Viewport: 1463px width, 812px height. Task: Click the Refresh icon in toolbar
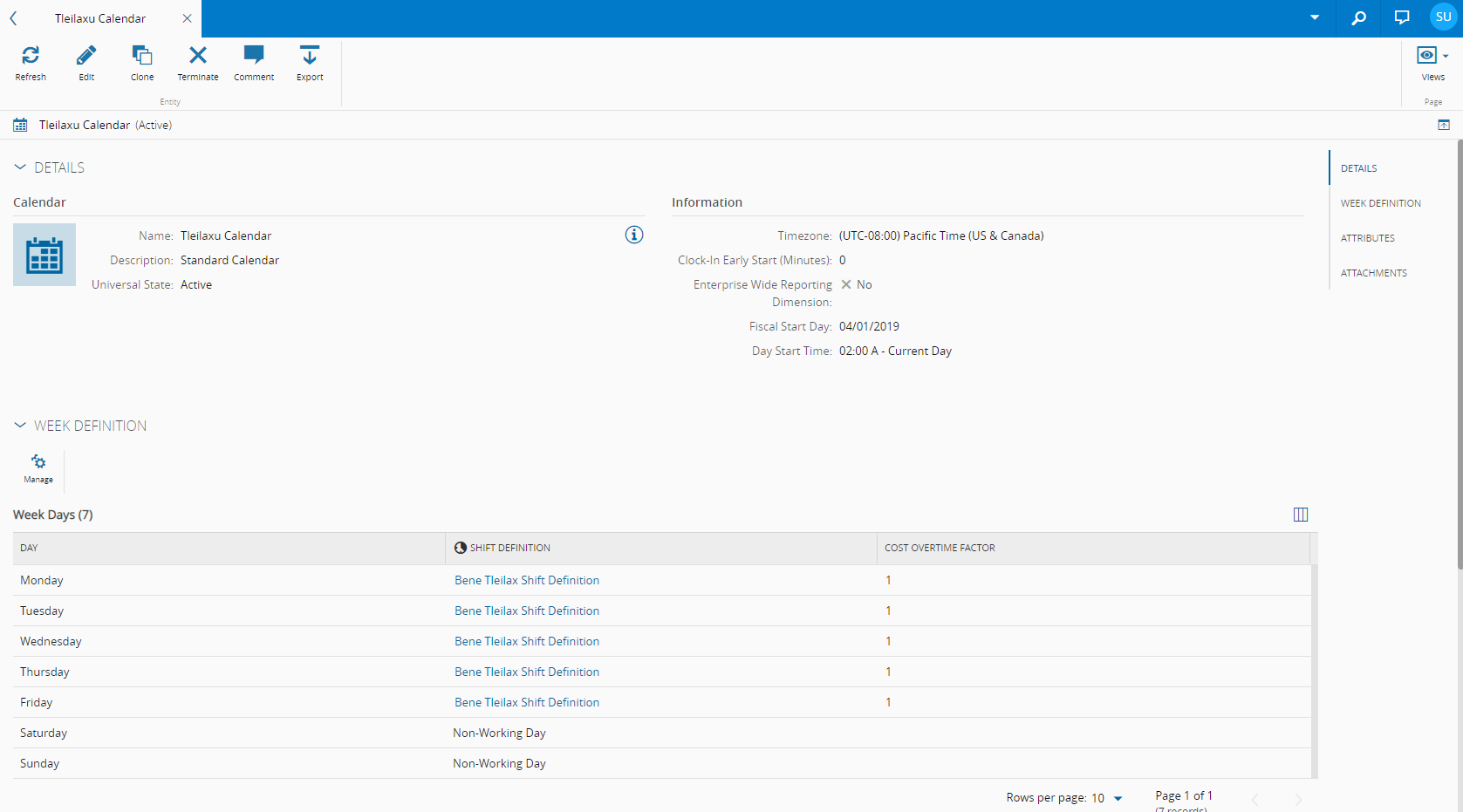pos(31,63)
